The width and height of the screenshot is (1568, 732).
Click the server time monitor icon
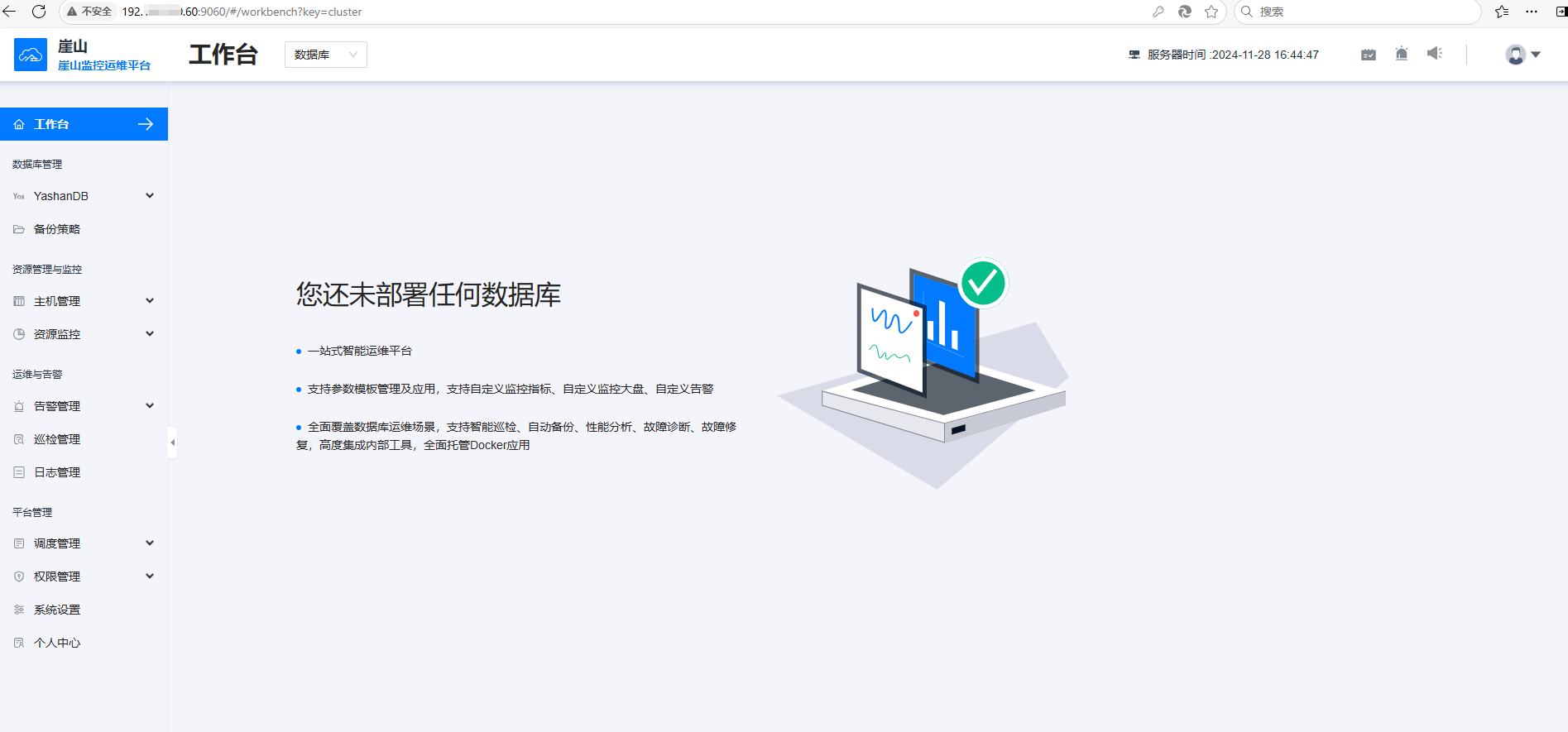(x=1134, y=55)
